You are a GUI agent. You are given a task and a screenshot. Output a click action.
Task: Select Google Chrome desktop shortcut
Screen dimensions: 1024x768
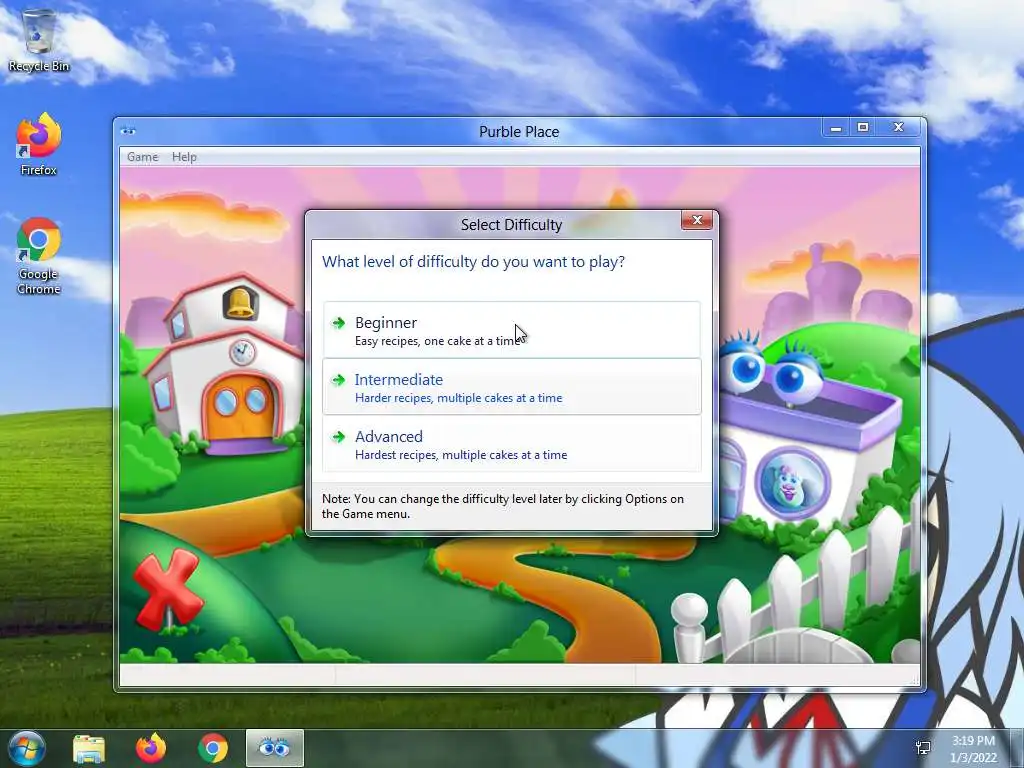pos(39,256)
